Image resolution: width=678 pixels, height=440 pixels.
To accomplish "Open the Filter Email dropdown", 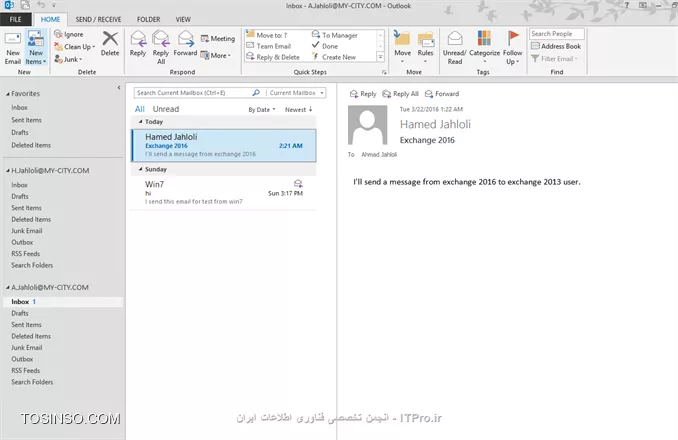I will [554, 59].
